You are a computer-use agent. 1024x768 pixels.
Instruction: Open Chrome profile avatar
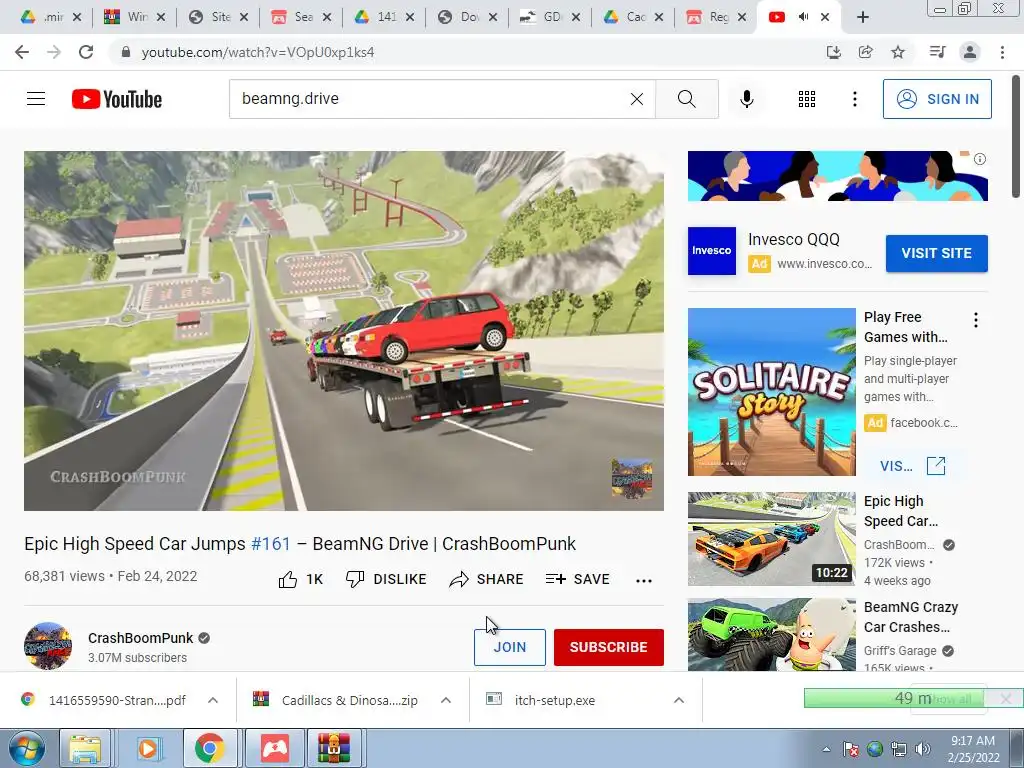click(x=970, y=52)
